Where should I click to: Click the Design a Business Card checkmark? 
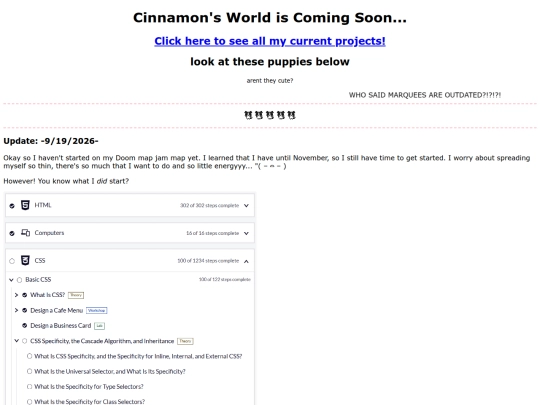tap(24, 325)
